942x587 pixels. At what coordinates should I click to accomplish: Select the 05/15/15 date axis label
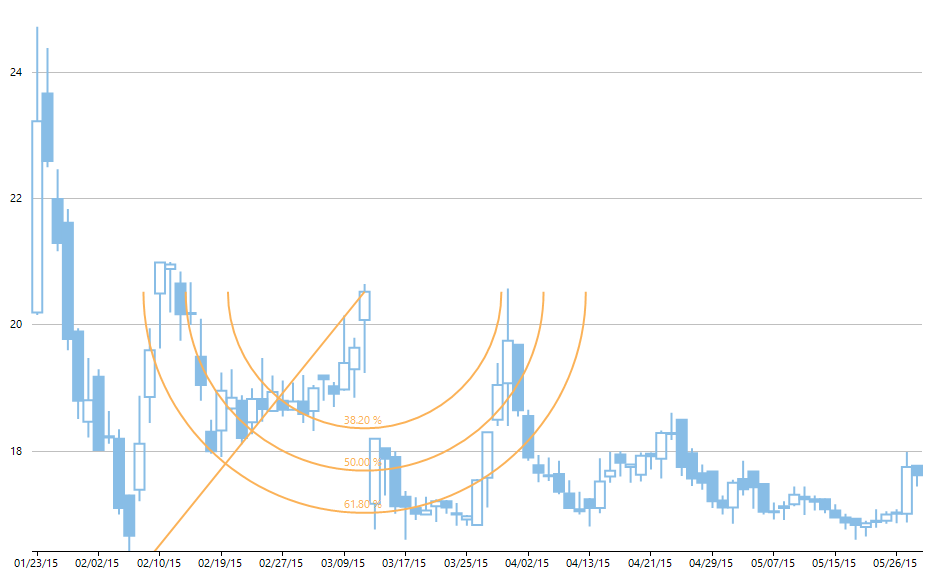click(x=834, y=564)
